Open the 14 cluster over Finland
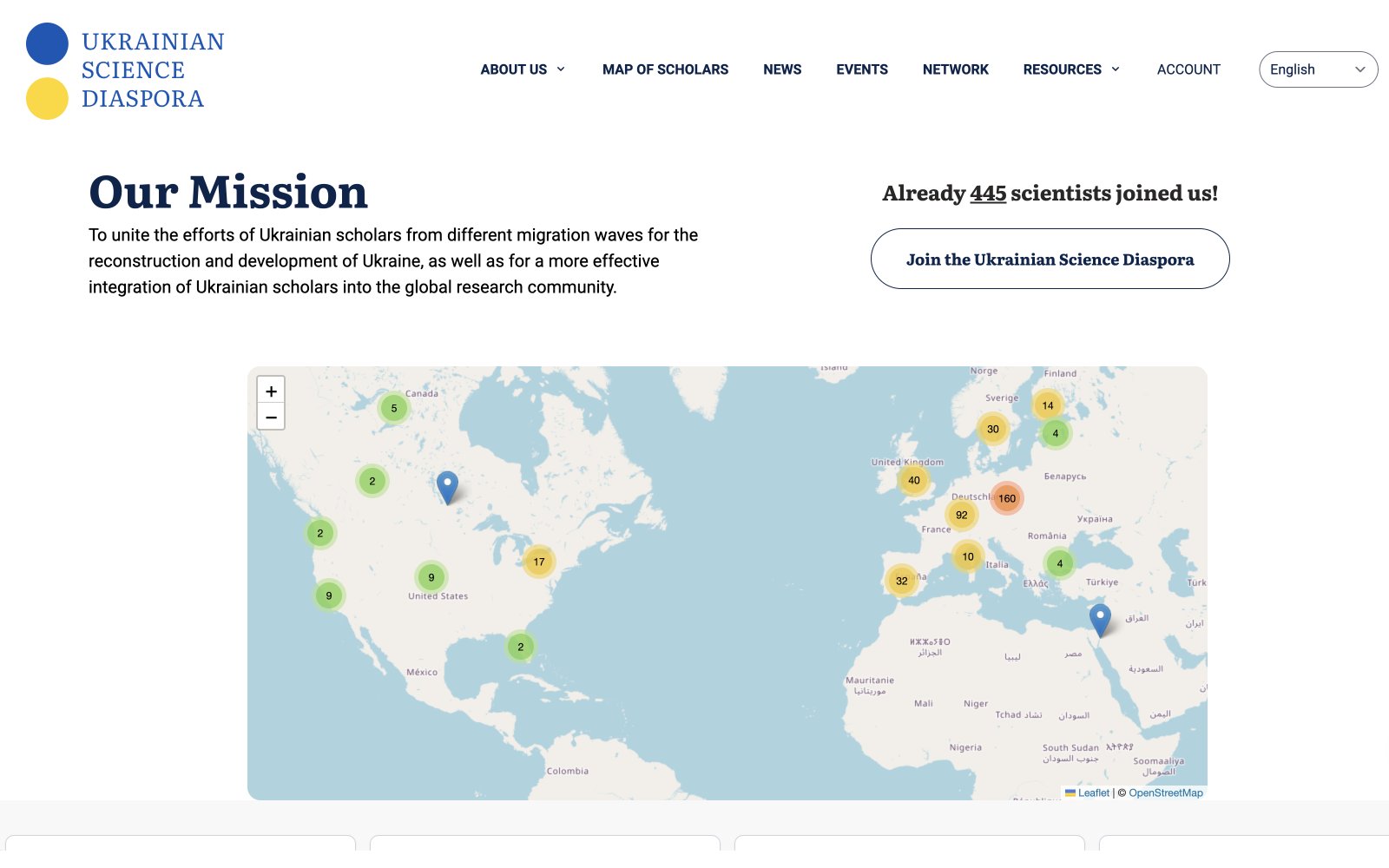This screenshot has height=868, width=1389. coord(1048,405)
